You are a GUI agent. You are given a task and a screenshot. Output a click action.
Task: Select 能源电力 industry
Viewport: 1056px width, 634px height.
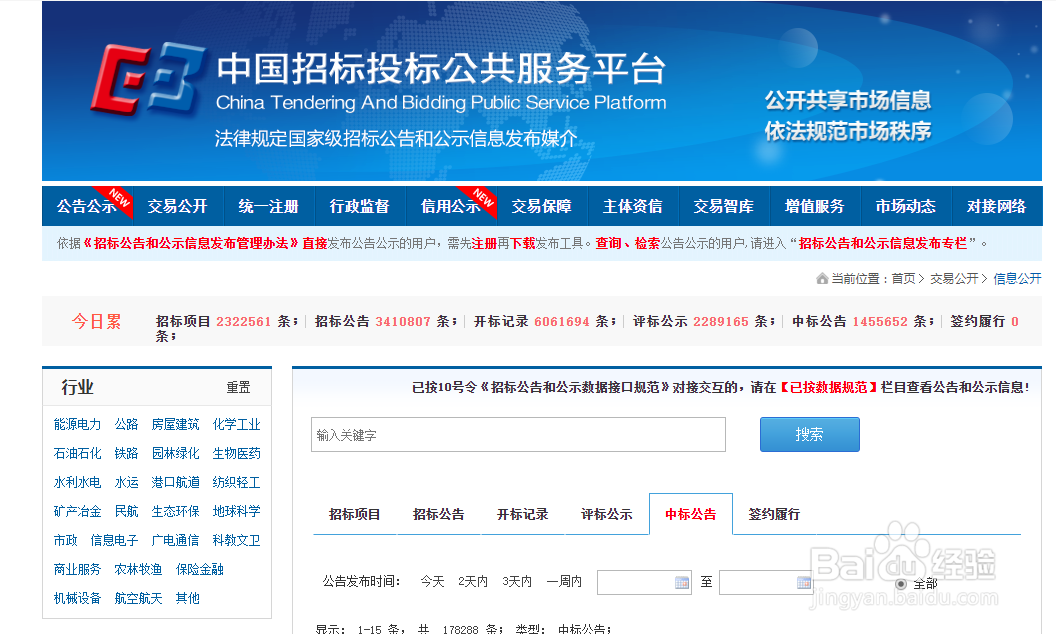[x=77, y=424]
